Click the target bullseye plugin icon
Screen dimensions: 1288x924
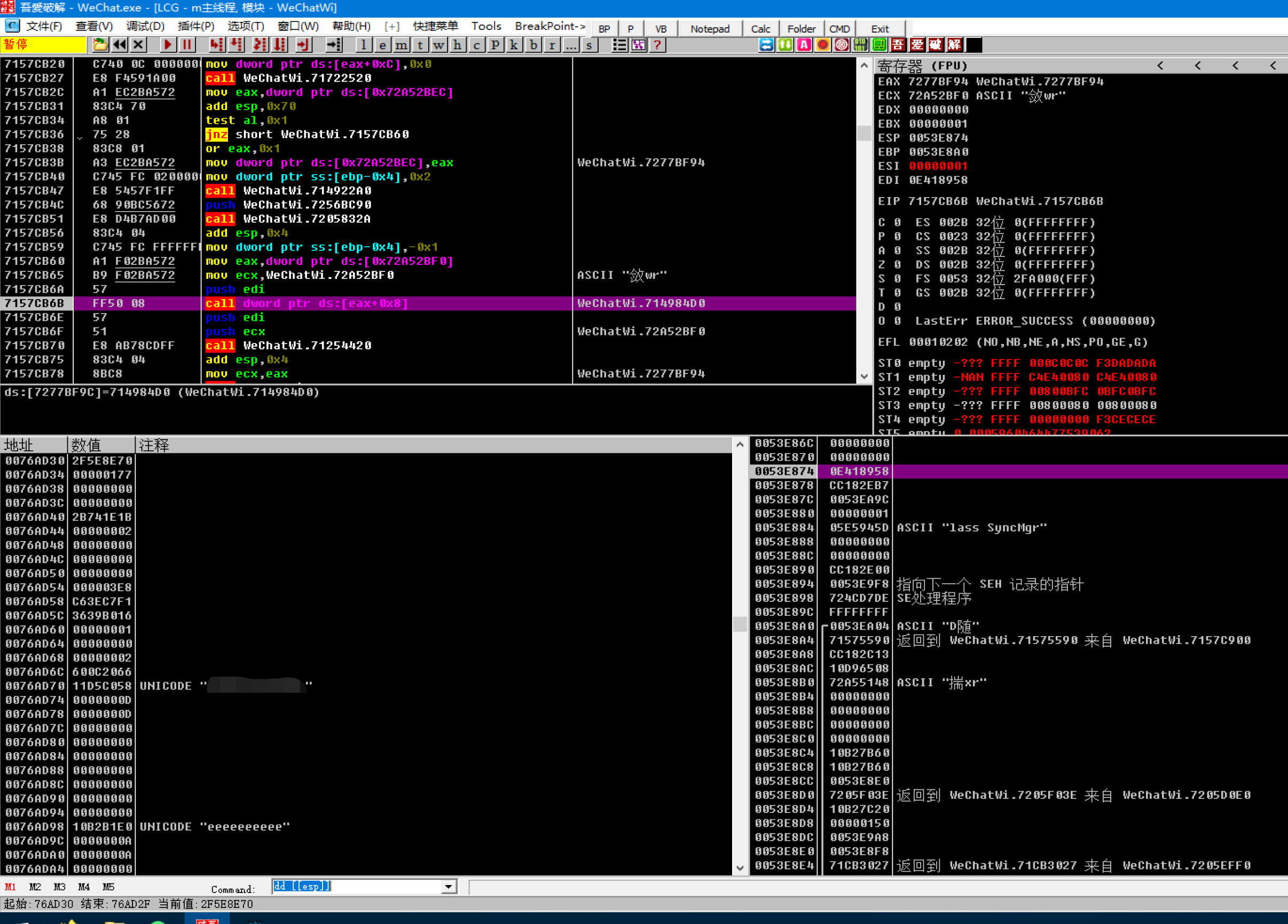(842, 45)
